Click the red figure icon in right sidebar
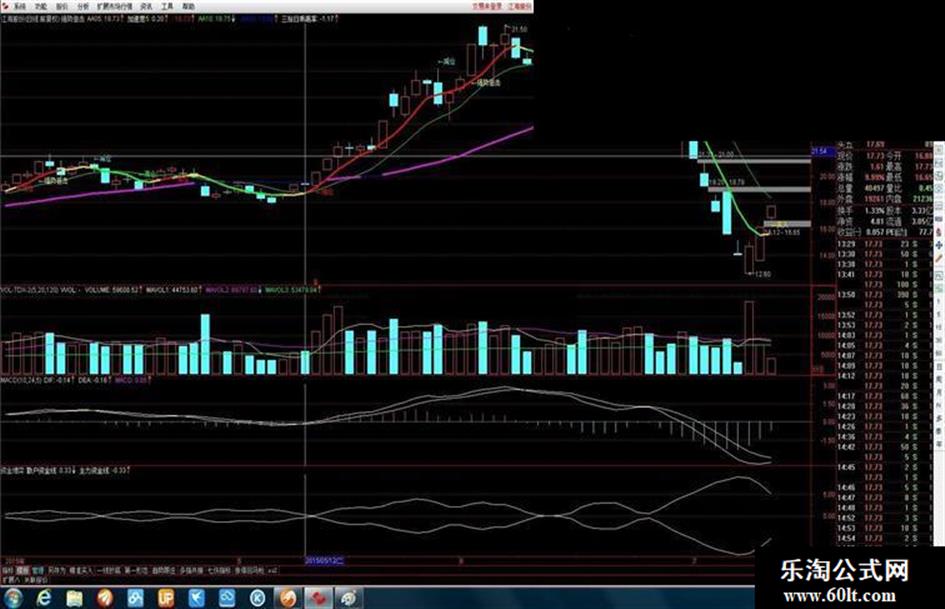The image size is (945, 609). click(939, 232)
